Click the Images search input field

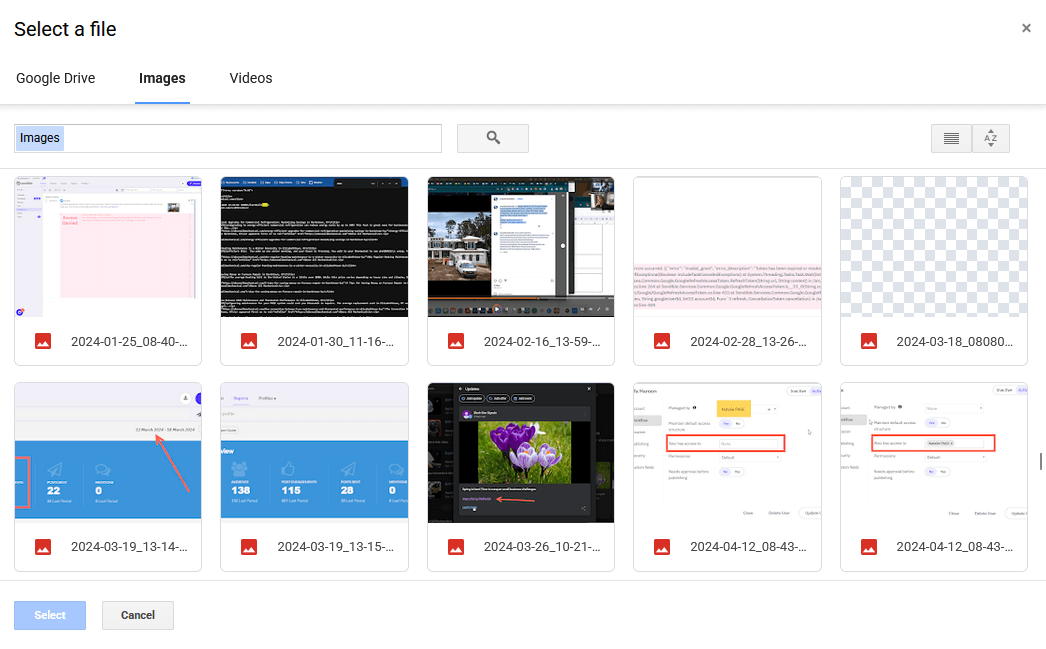228,138
